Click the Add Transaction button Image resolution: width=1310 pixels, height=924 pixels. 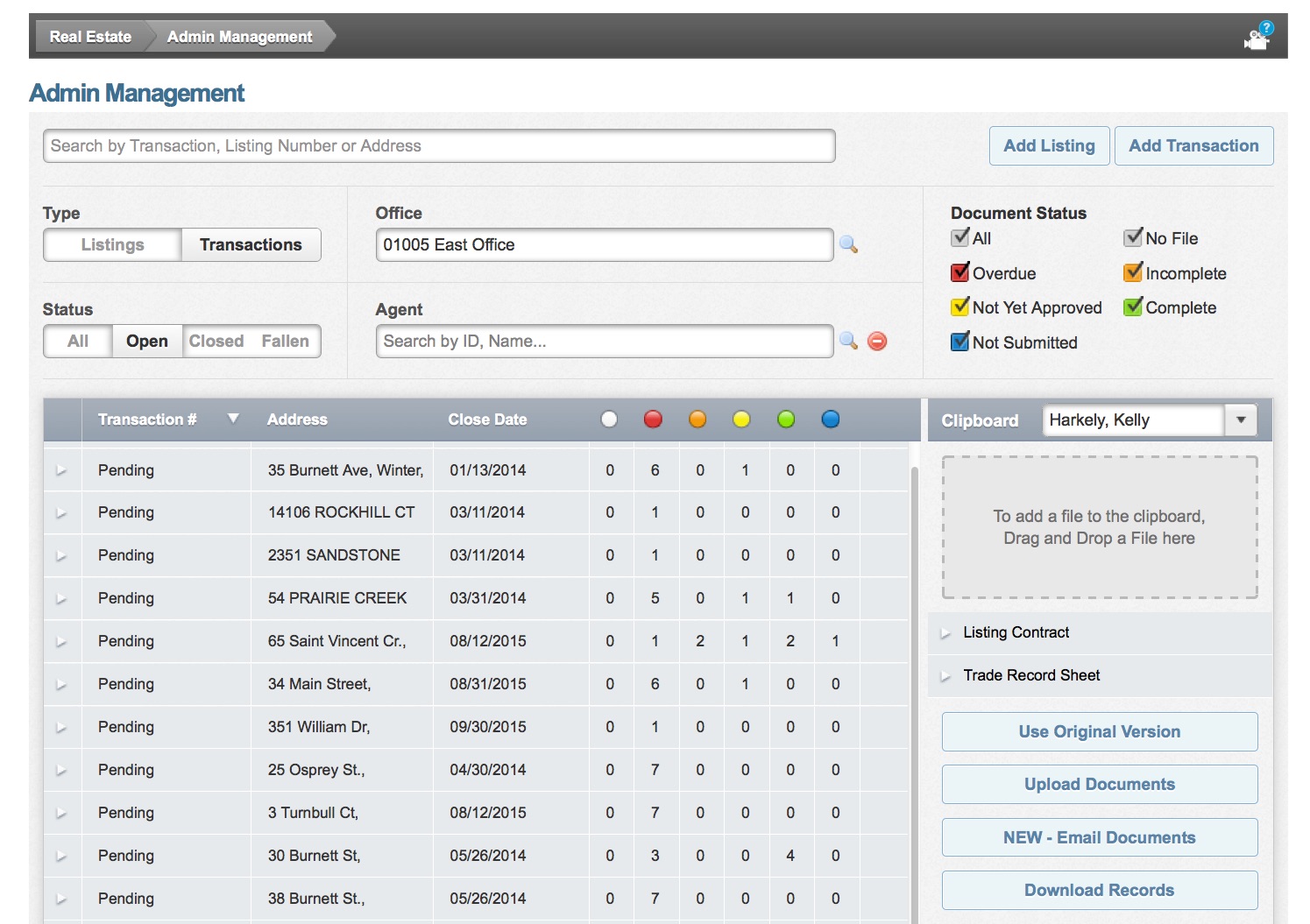click(1193, 145)
